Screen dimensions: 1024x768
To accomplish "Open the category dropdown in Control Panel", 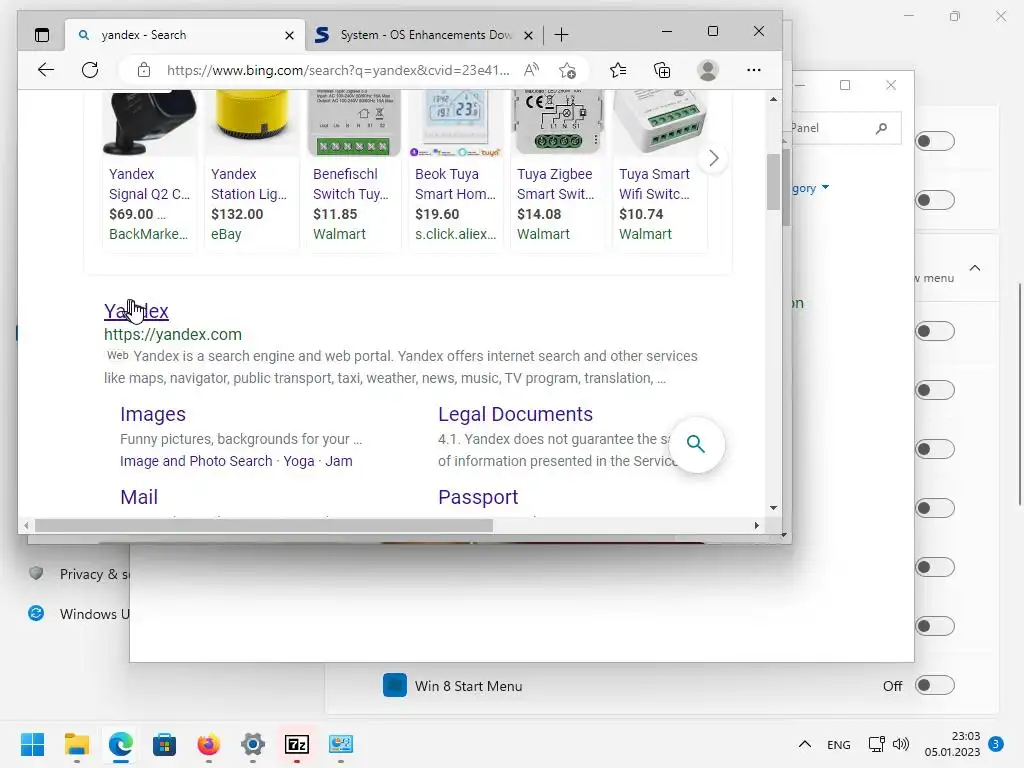I will (x=810, y=188).
